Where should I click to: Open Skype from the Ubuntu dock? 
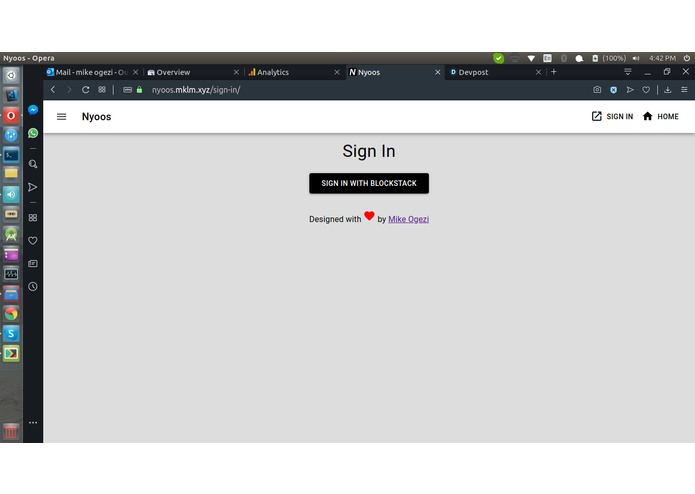coord(11,334)
